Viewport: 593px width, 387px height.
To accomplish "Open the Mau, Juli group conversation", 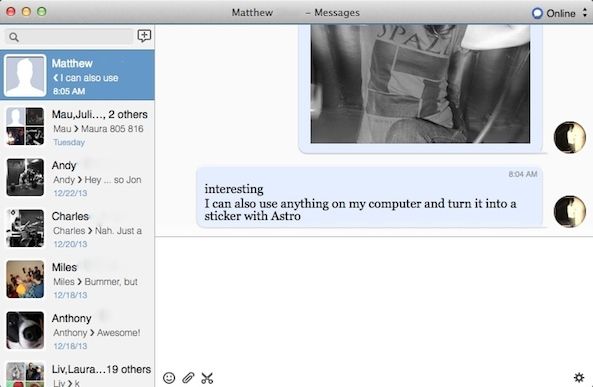I will (77, 126).
